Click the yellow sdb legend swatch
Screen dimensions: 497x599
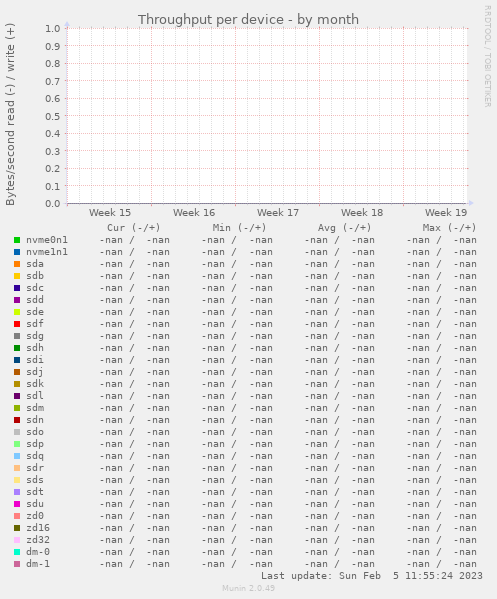[17, 276]
